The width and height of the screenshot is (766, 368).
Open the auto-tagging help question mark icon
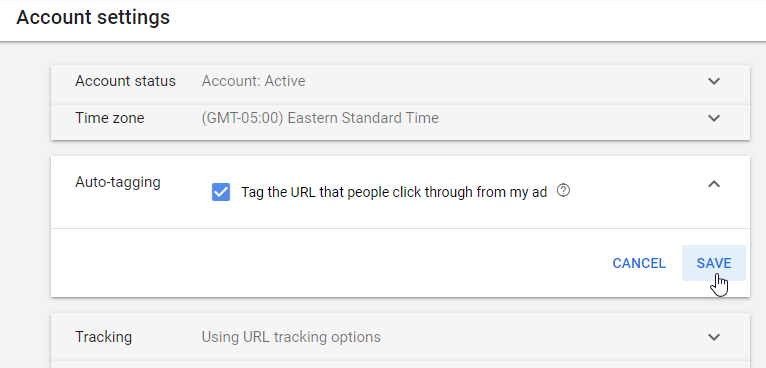coord(563,190)
